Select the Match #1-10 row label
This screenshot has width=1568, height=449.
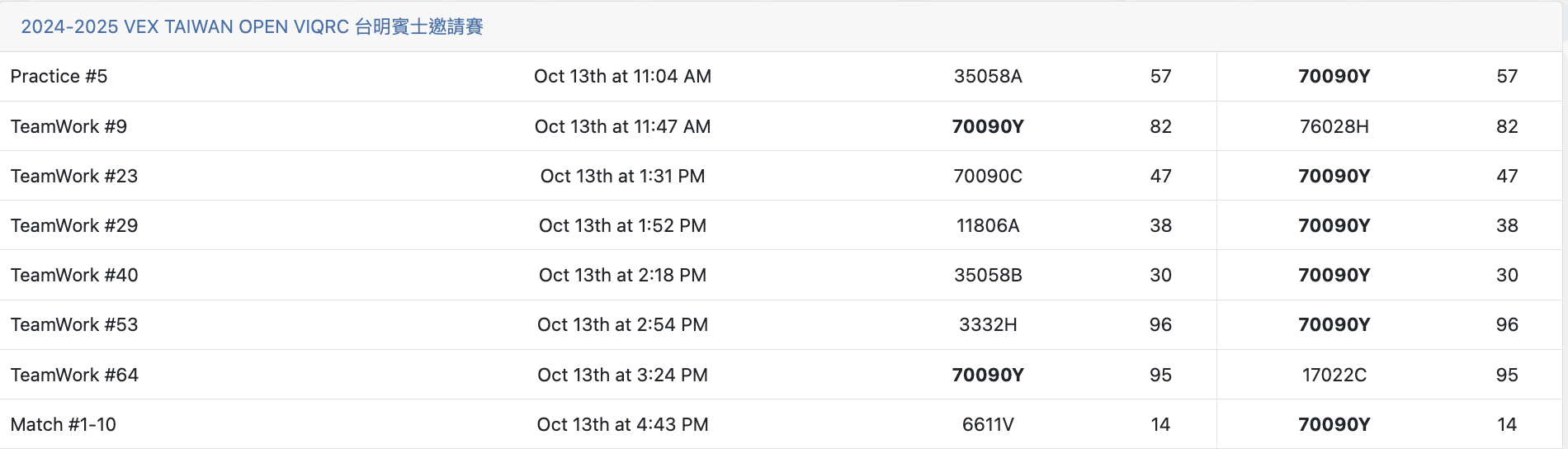click(x=63, y=424)
